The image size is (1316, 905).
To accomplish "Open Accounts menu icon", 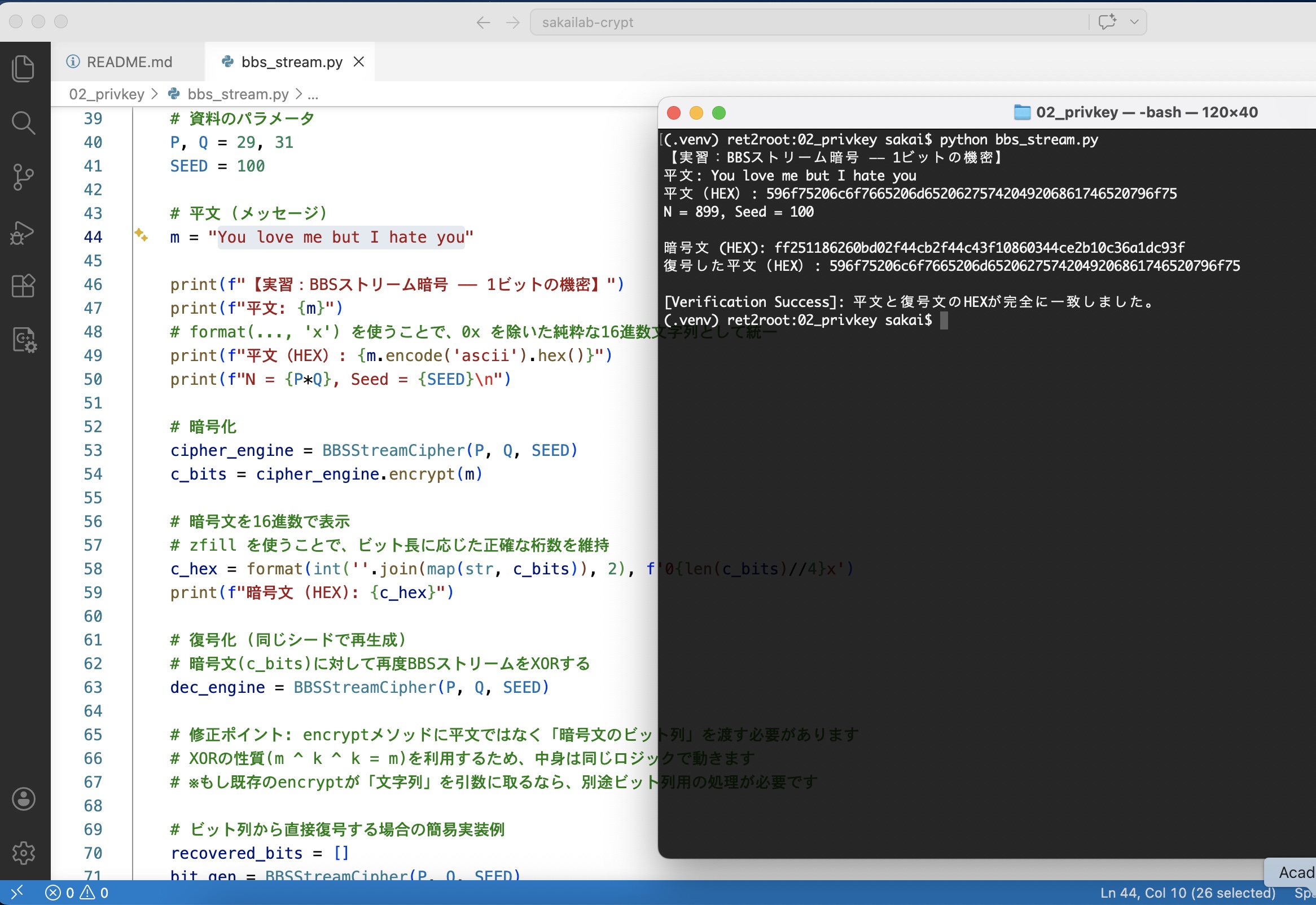I will click(x=23, y=799).
